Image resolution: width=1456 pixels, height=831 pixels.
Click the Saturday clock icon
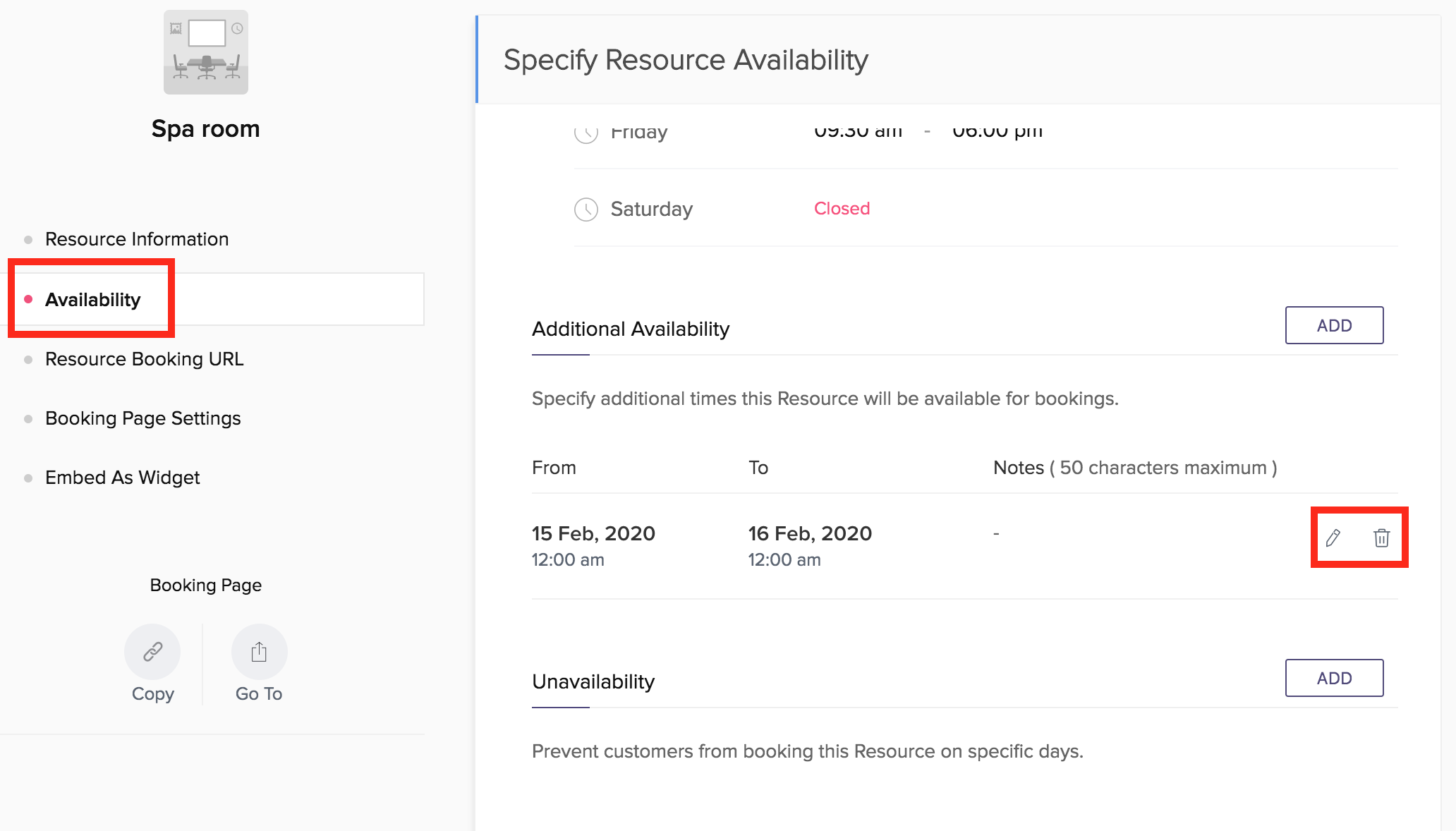click(x=586, y=210)
